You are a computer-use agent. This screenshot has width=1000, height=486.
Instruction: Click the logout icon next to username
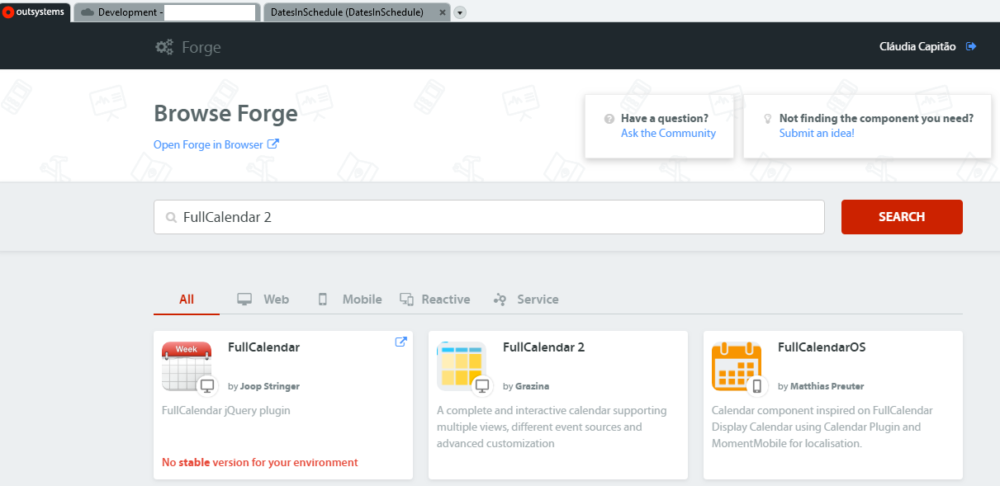coord(971,47)
